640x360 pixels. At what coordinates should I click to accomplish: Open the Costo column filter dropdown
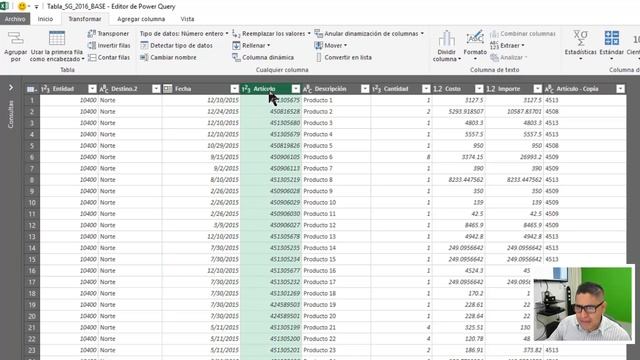(x=479, y=89)
